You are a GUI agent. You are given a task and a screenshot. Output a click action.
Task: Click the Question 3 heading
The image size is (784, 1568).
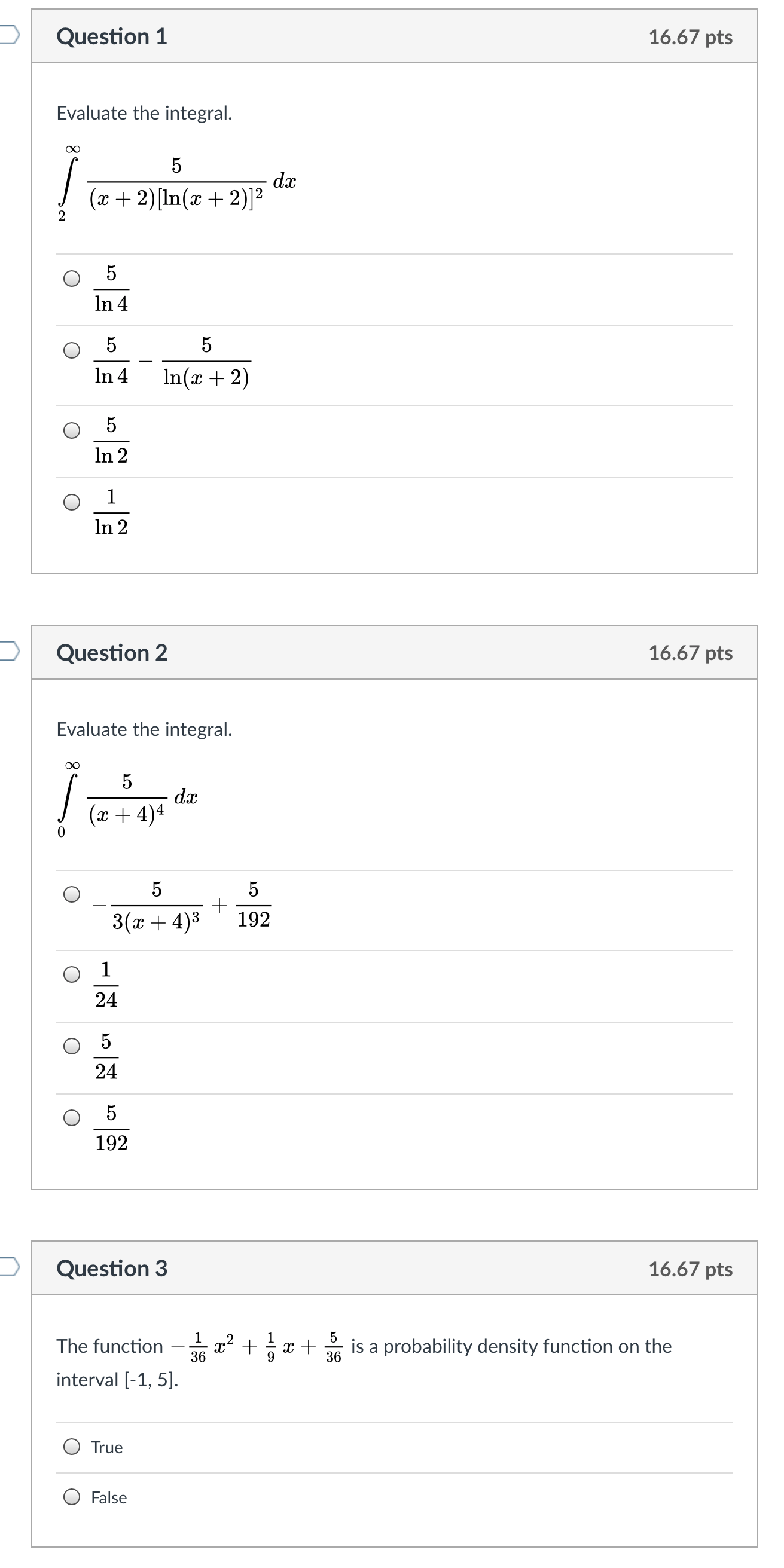point(112,1269)
